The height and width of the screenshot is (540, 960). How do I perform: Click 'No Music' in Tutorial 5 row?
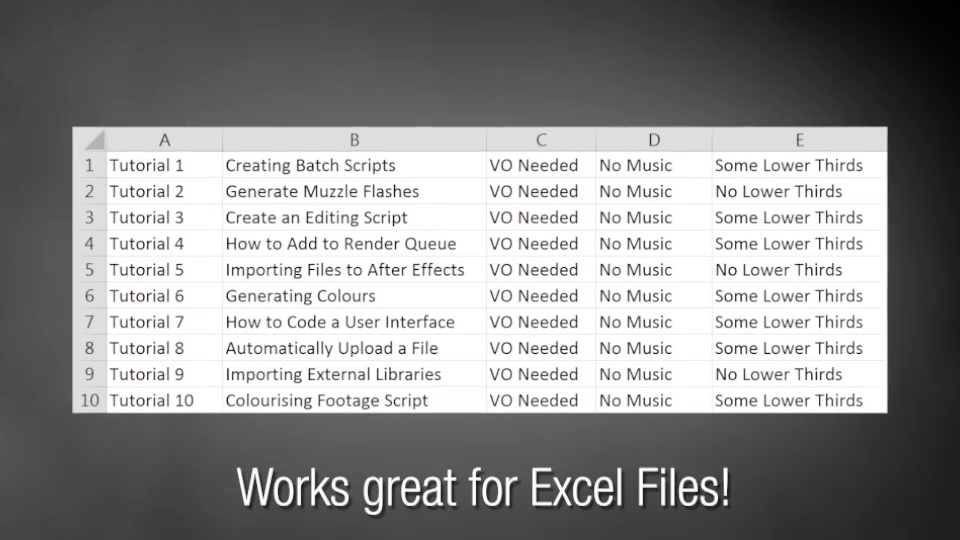tap(654, 270)
